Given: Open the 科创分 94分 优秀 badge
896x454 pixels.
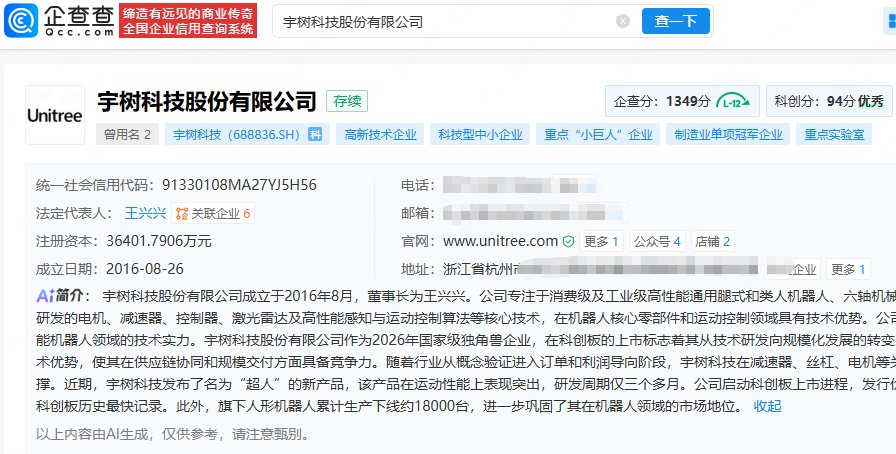Looking at the screenshot, I should coord(831,102).
